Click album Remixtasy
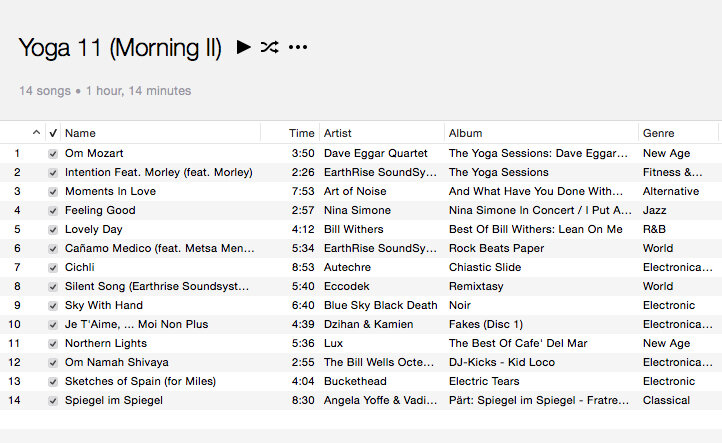 tap(476, 286)
